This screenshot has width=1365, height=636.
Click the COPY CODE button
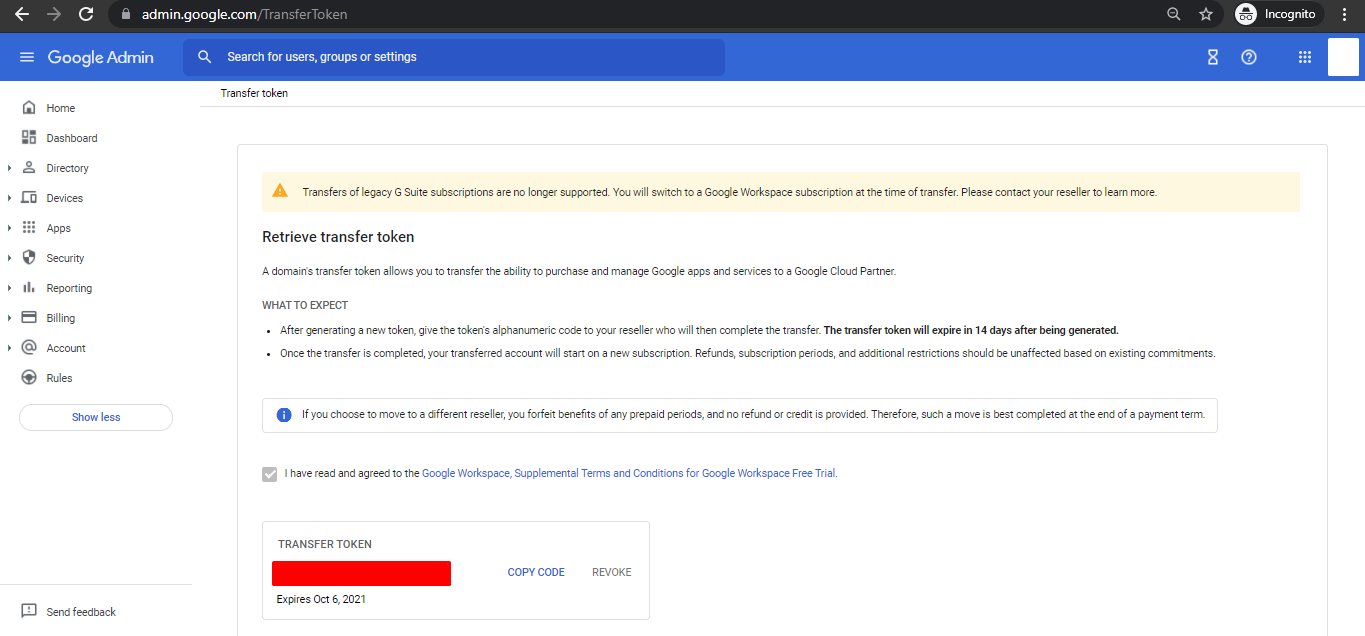point(536,572)
